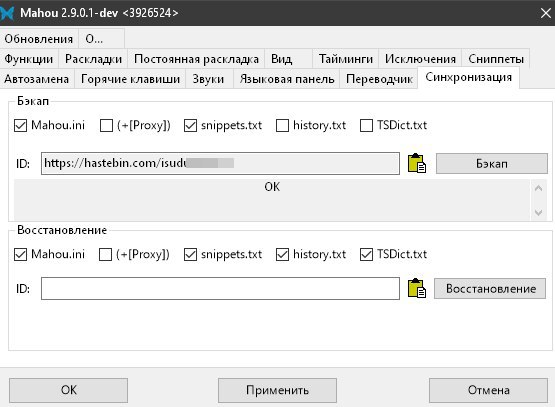
Task: Click the status log down arrow
Action: point(538,212)
